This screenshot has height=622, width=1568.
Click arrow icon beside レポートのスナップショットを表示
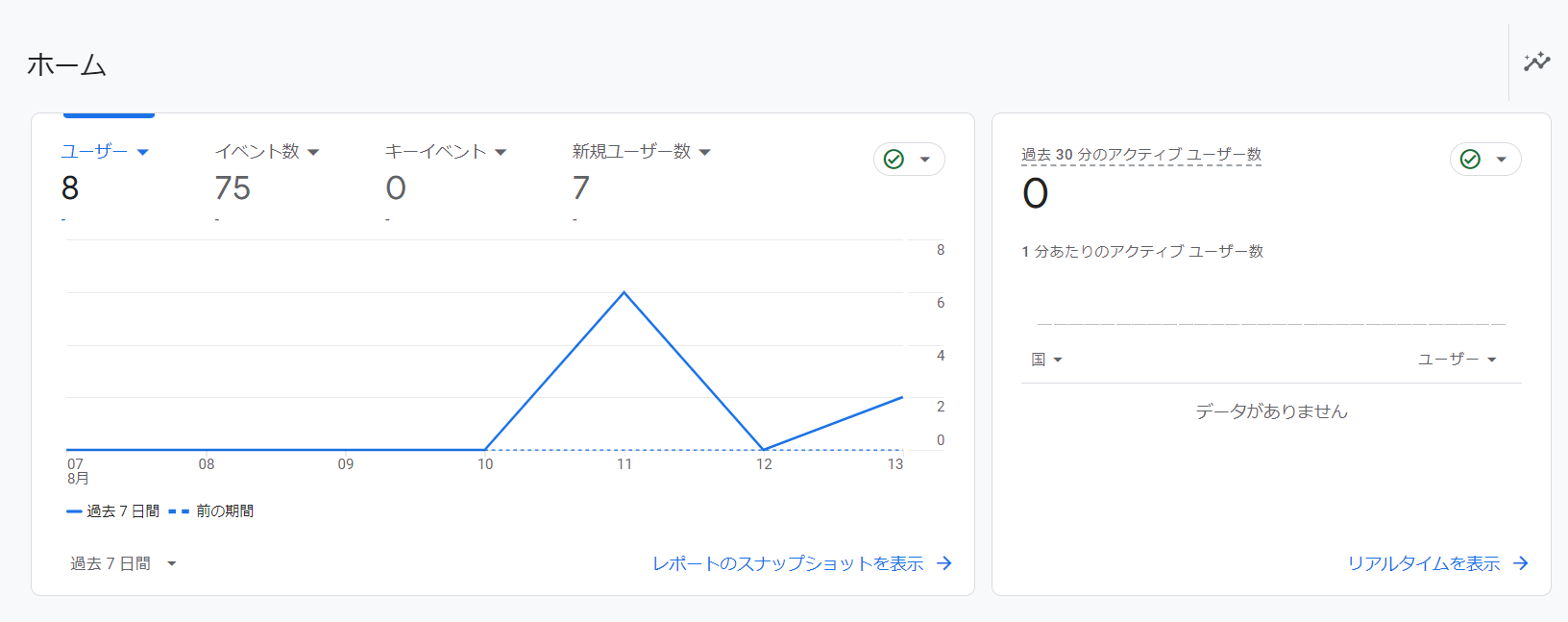pos(944,563)
